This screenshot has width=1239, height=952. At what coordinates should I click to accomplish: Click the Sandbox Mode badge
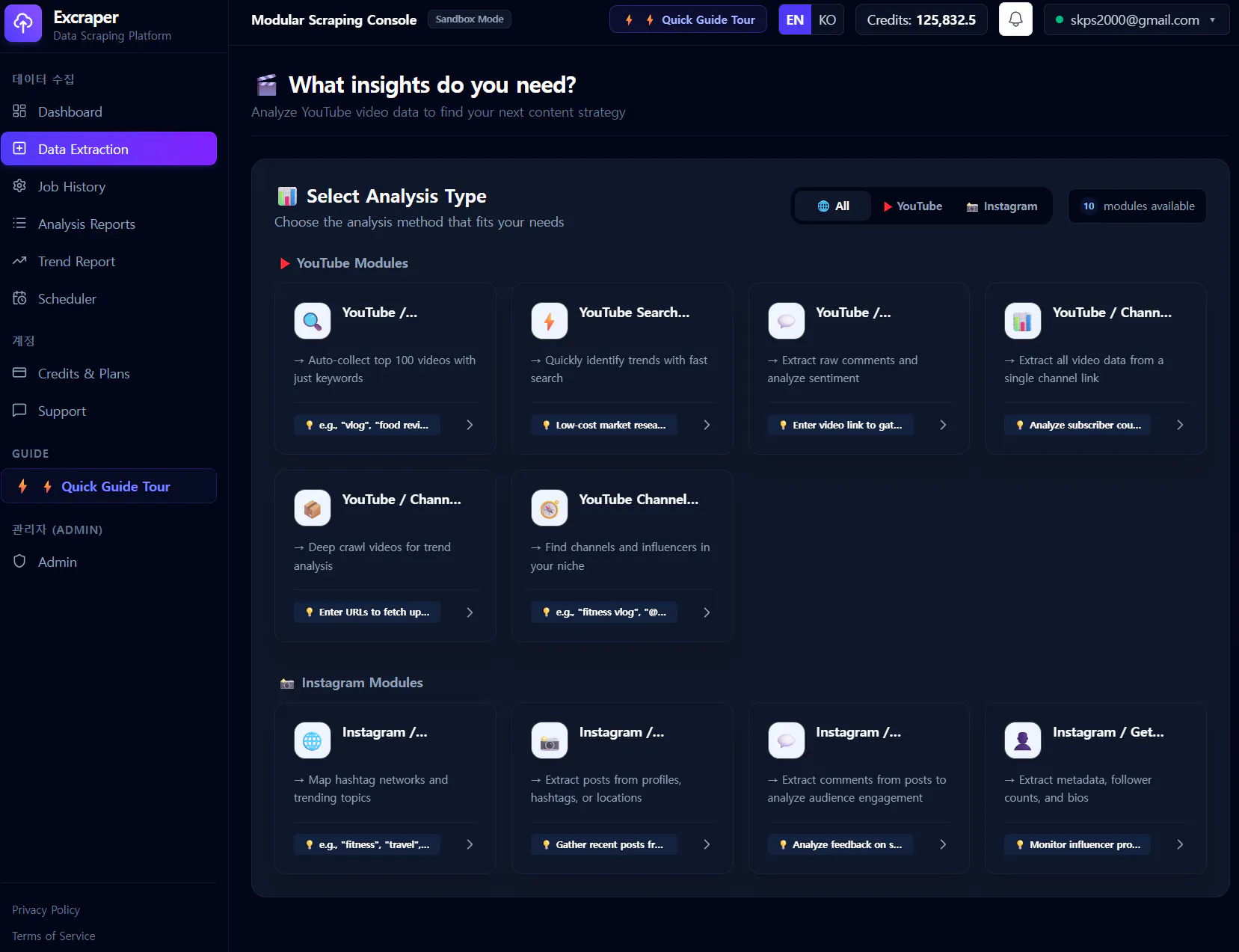(470, 19)
